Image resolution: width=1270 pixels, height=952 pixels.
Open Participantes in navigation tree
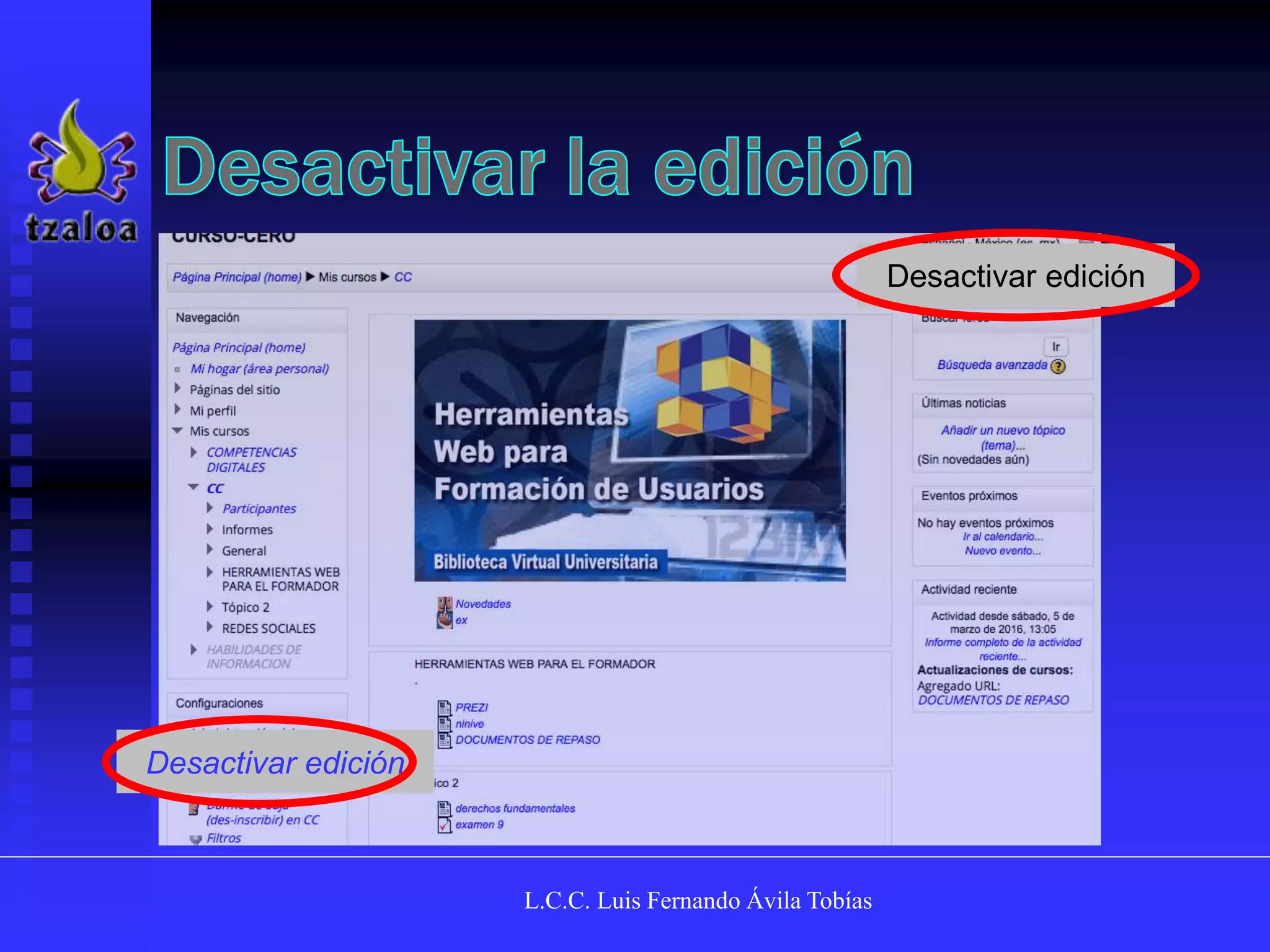click(259, 509)
